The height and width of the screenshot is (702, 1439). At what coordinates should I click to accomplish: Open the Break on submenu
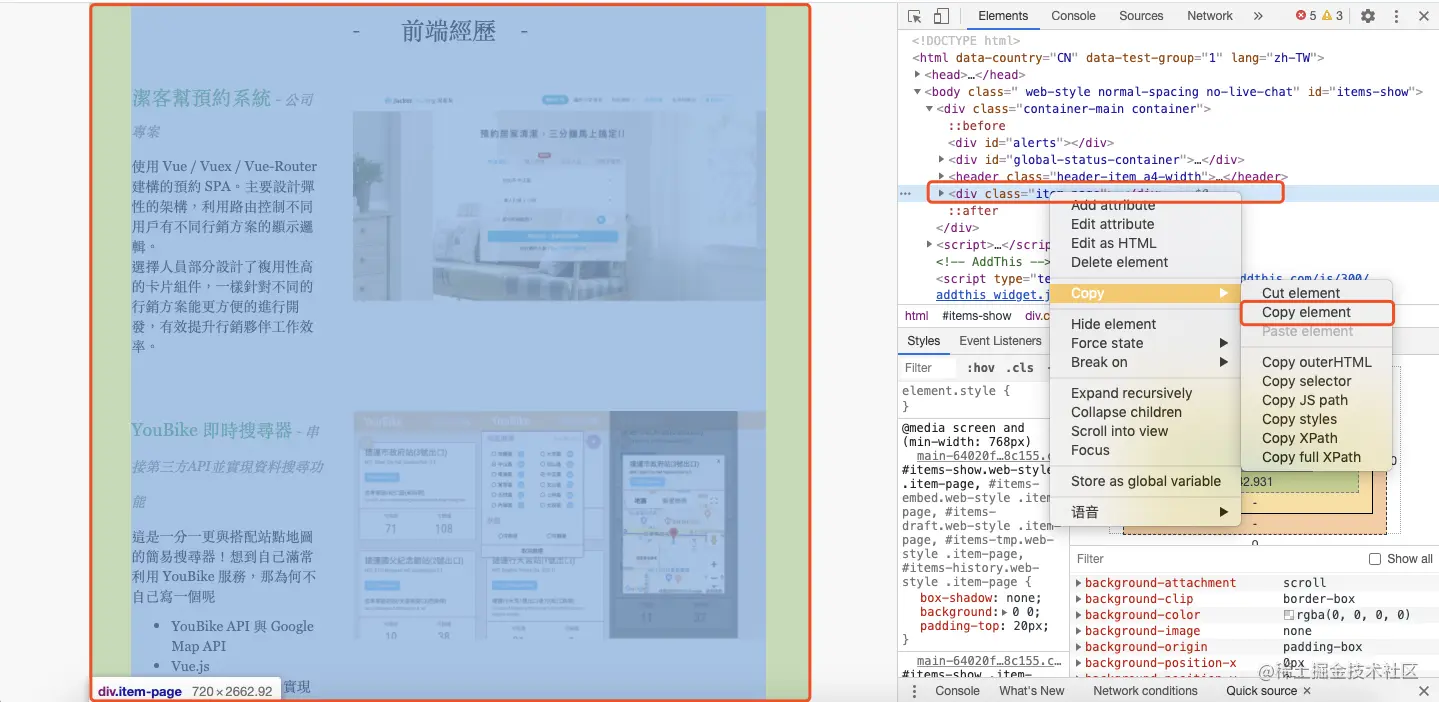click(x=1145, y=362)
